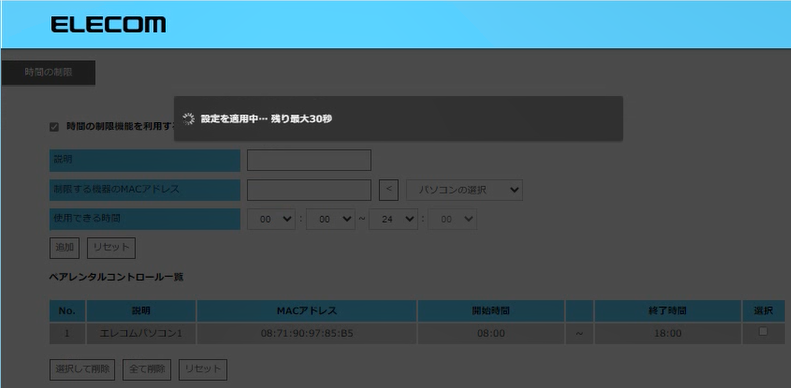Click the 追加 button

[x=65, y=248]
